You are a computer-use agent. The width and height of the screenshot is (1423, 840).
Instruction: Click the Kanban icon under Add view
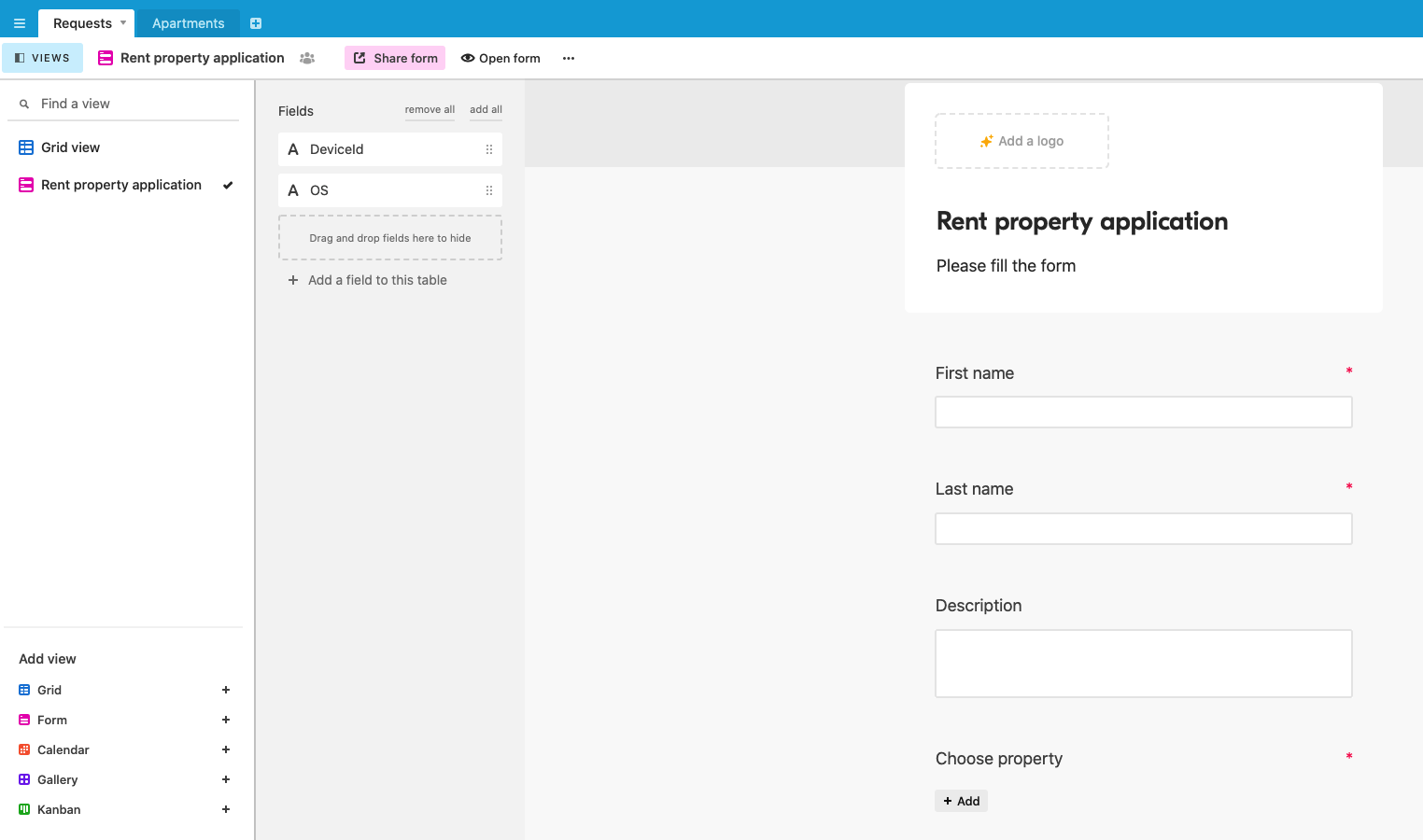24,809
